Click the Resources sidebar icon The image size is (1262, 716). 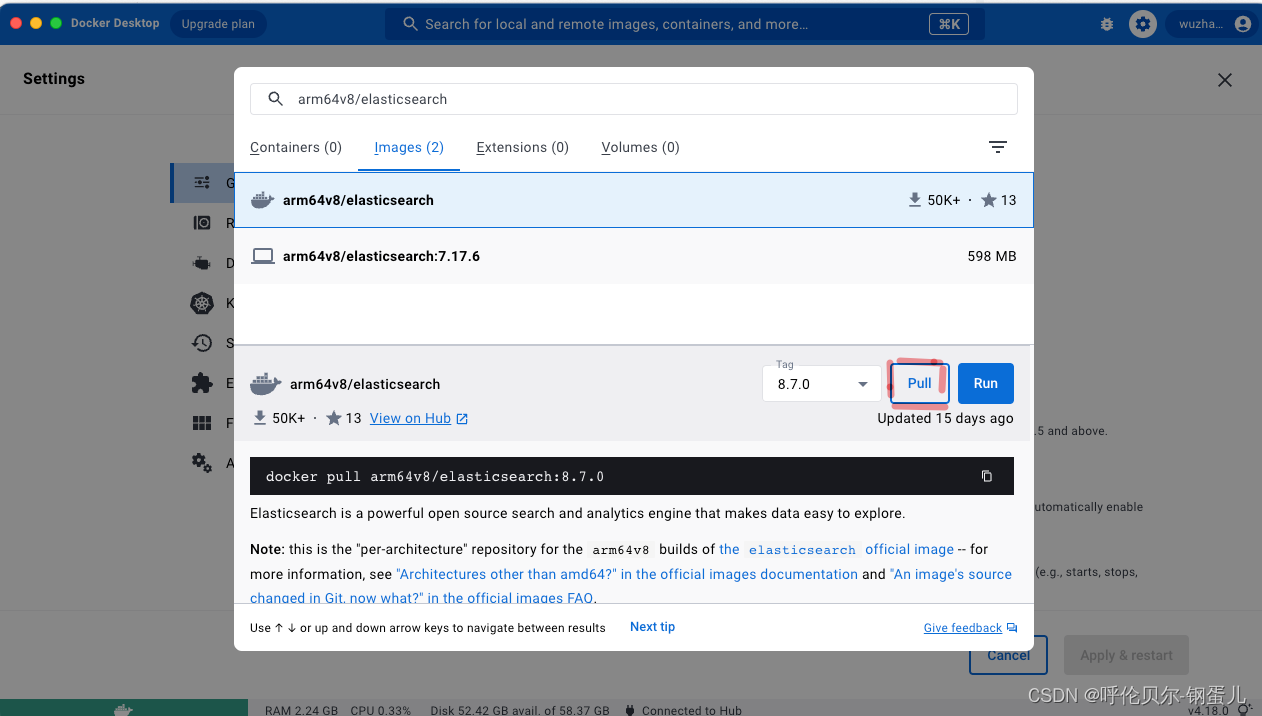tap(202, 223)
